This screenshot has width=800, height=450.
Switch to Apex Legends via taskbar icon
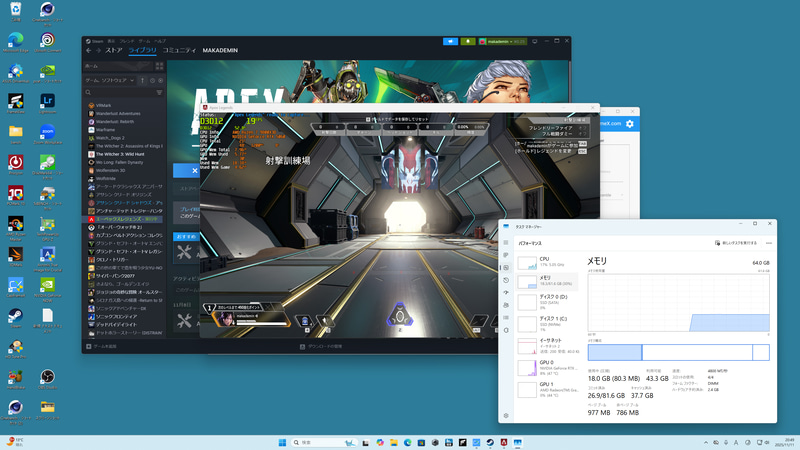[504, 442]
